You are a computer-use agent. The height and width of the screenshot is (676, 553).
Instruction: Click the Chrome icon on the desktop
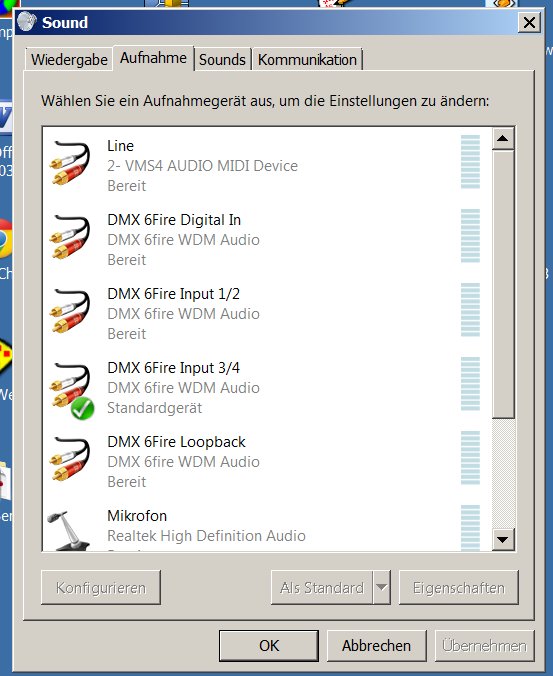click(x=5, y=238)
